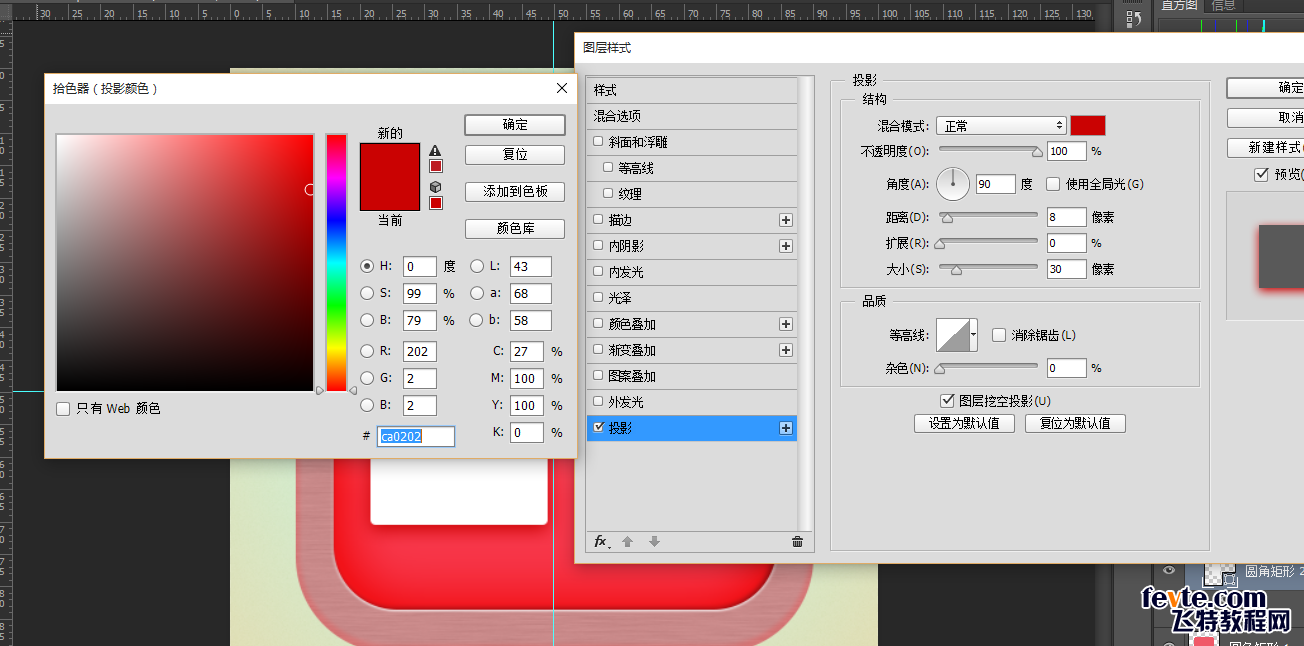
Task: Click 取消 in Layer Style dialog
Action: [x=1265, y=118]
